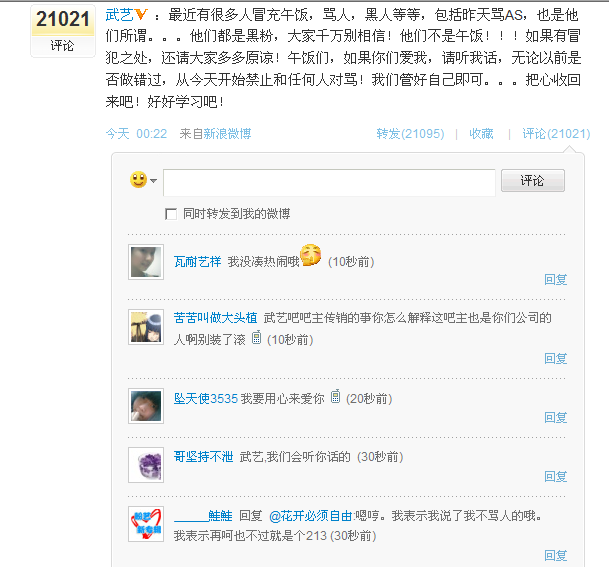Click the mobile phone icon in 苦苦叫做大头植 comment

point(256,337)
